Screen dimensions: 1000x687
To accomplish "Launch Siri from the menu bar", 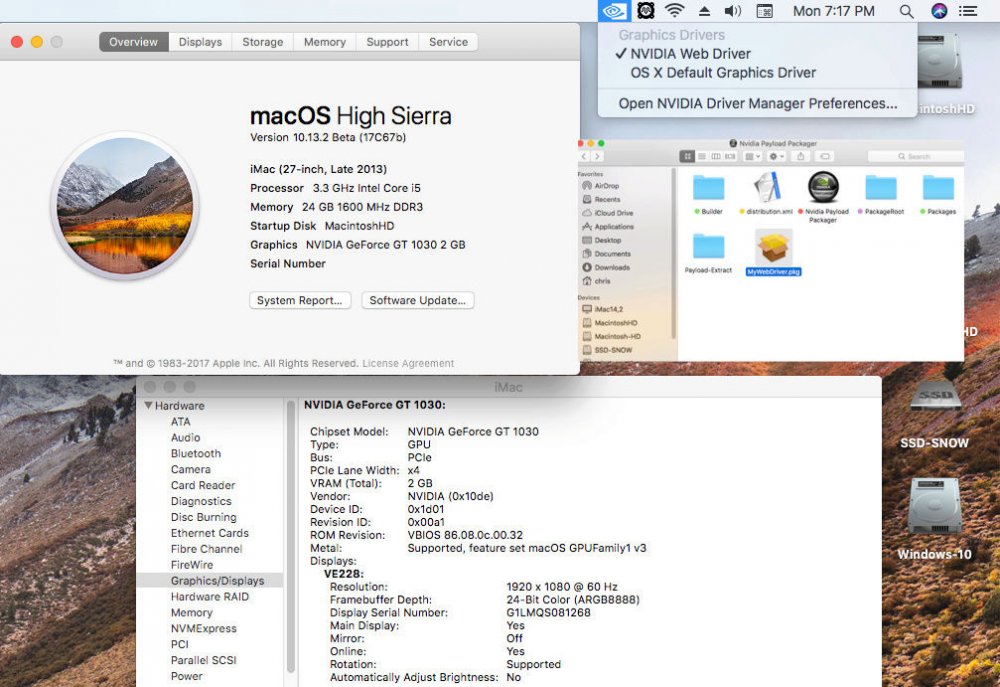I will click(939, 11).
